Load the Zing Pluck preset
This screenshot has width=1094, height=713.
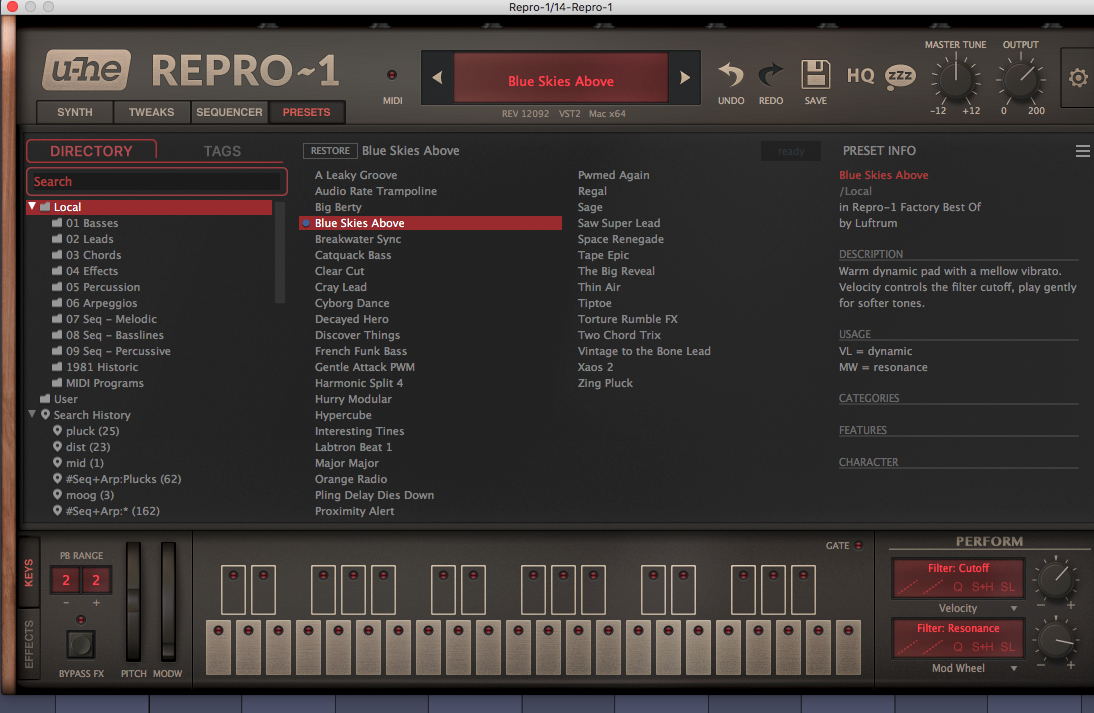pos(605,383)
